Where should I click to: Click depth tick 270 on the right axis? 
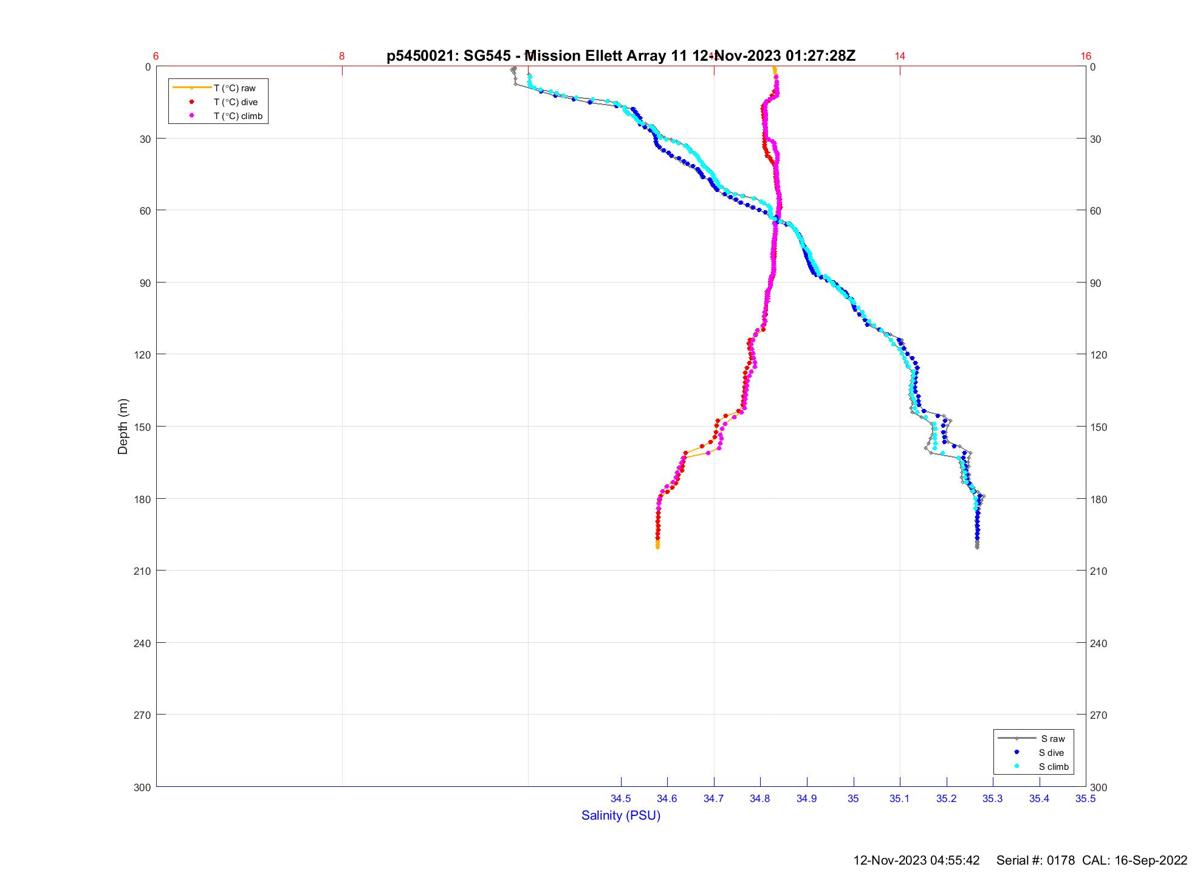tap(1100, 715)
